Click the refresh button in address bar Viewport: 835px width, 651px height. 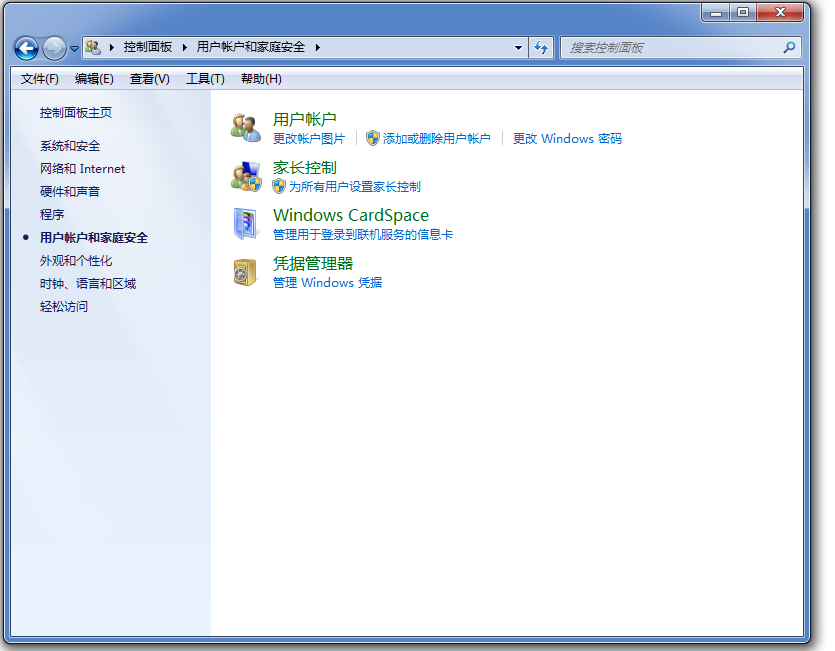(541, 47)
